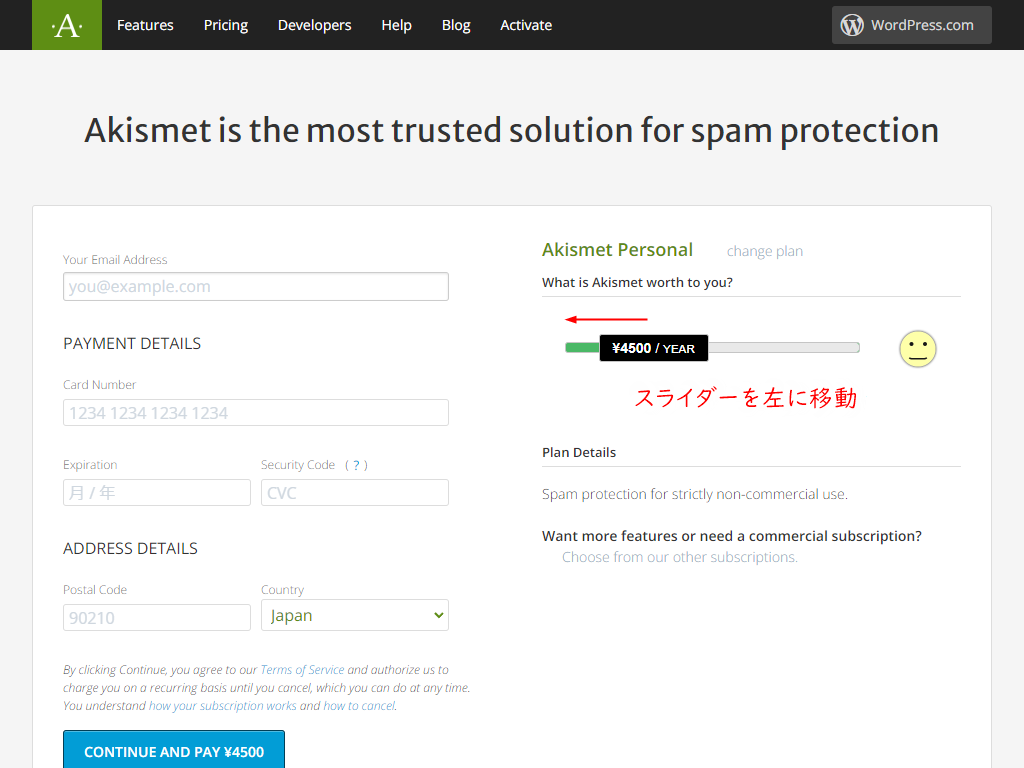Click the CVC security code field
The width and height of the screenshot is (1024, 768).
pyautogui.click(x=355, y=493)
